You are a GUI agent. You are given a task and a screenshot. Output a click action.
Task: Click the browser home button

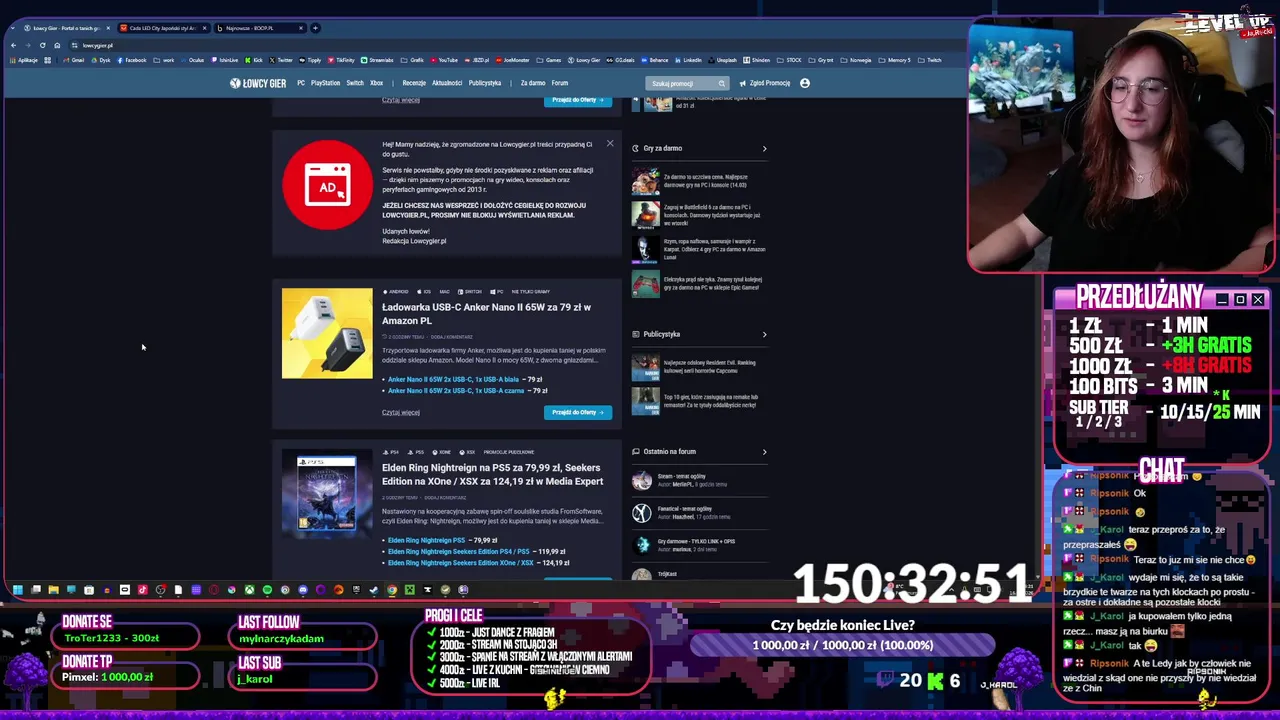[56, 45]
